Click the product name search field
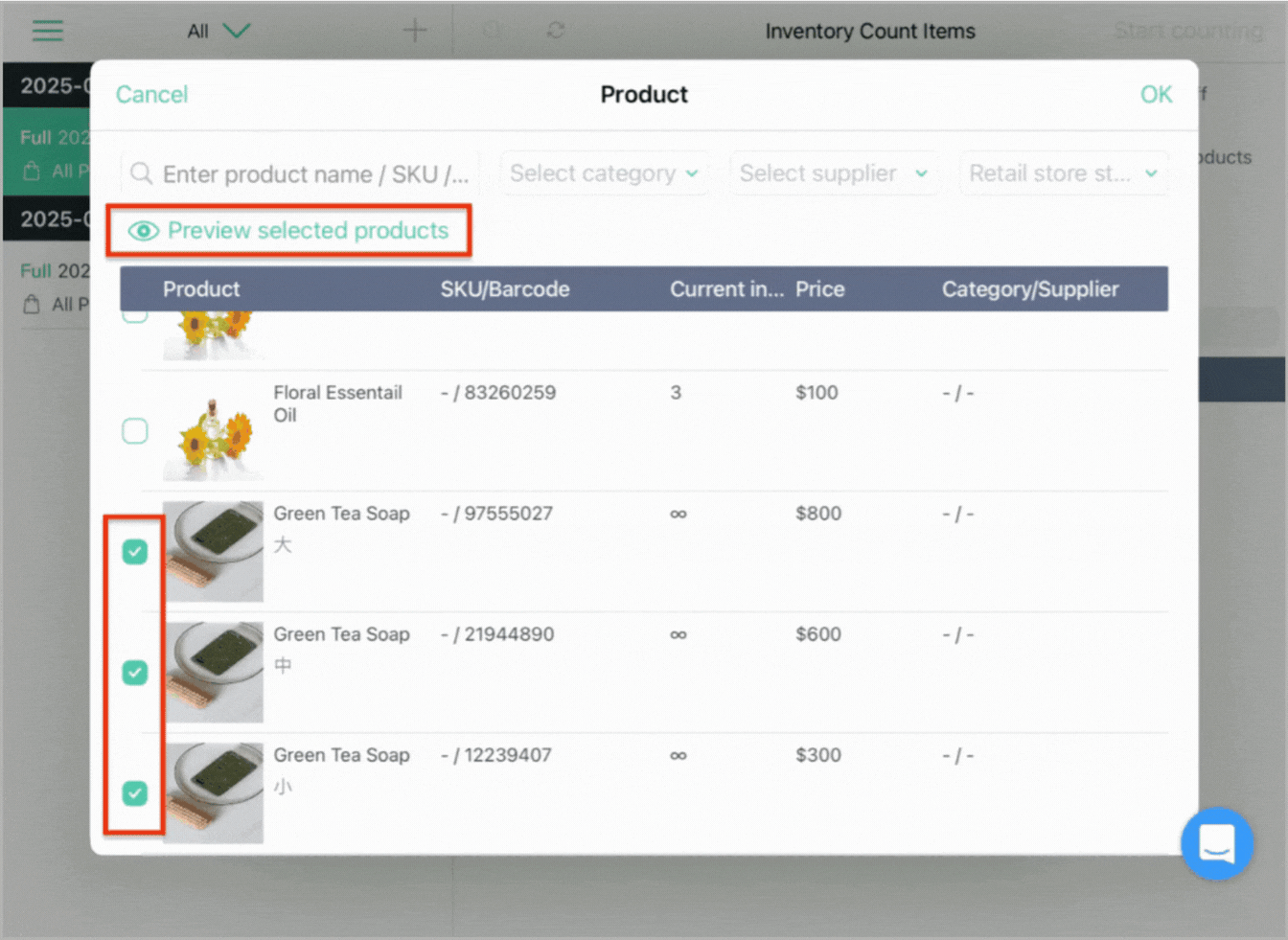 300,173
